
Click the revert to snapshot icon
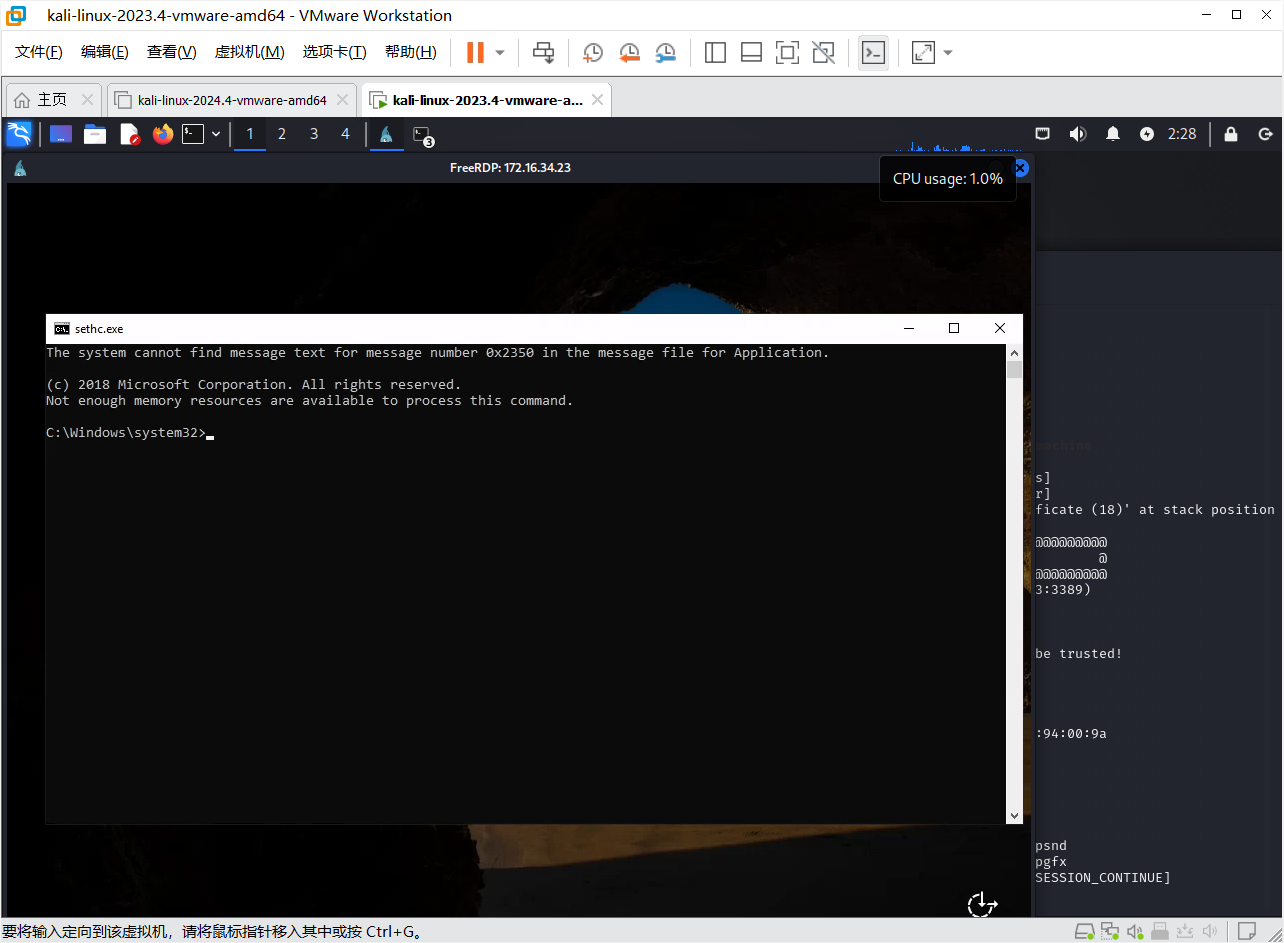pyautogui.click(x=629, y=53)
